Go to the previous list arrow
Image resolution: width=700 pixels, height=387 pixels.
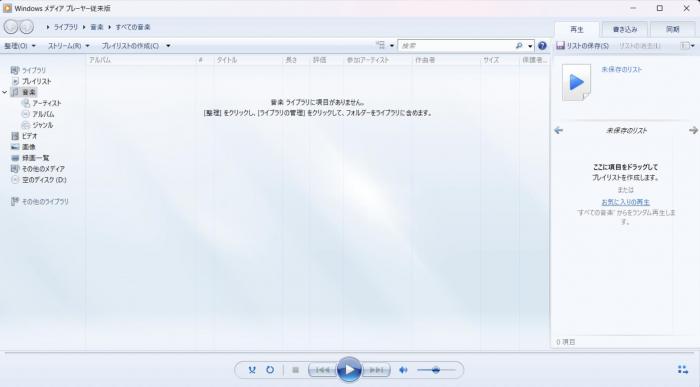[558, 130]
